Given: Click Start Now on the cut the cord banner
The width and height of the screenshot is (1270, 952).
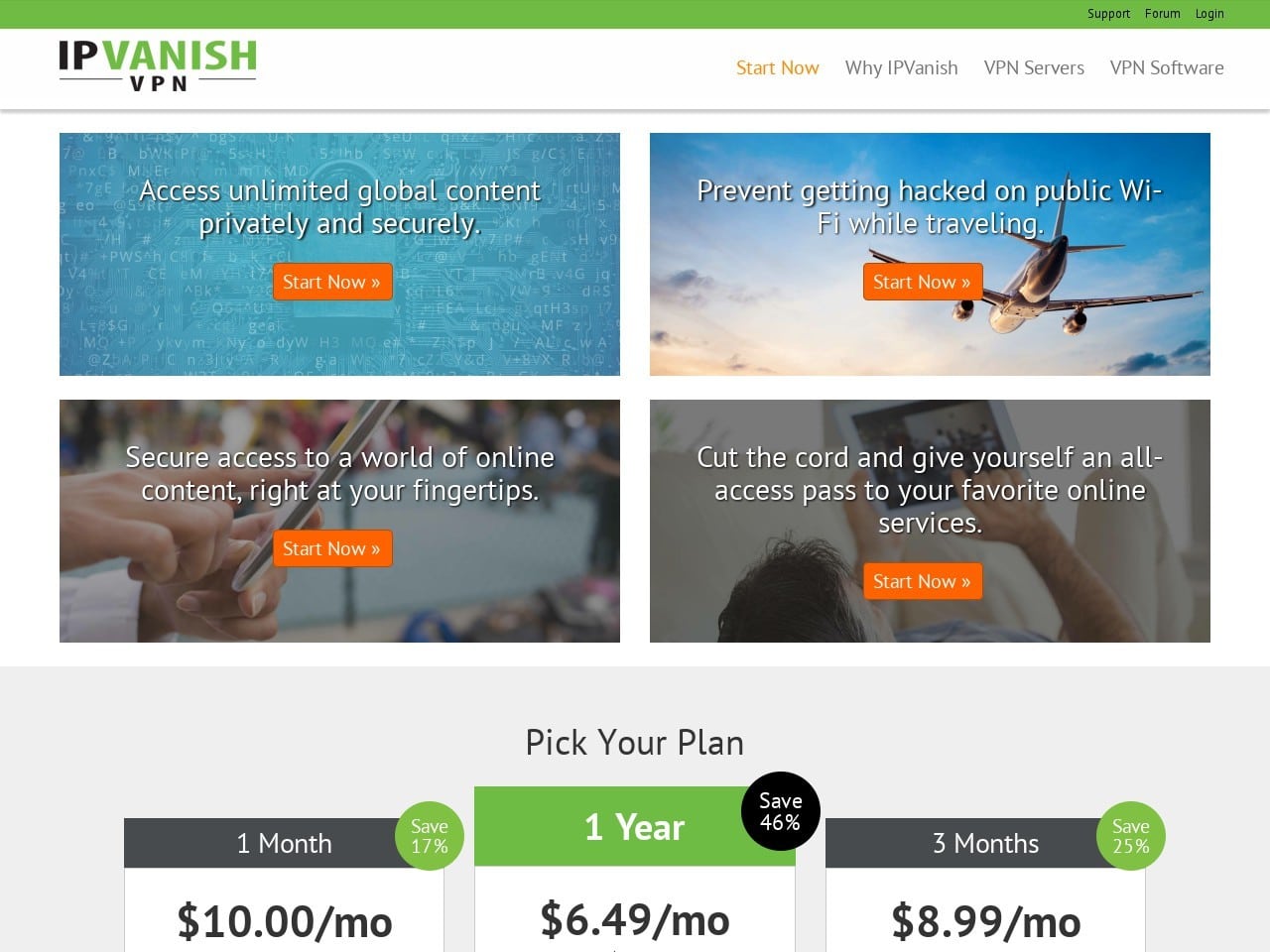Looking at the screenshot, I should (923, 581).
